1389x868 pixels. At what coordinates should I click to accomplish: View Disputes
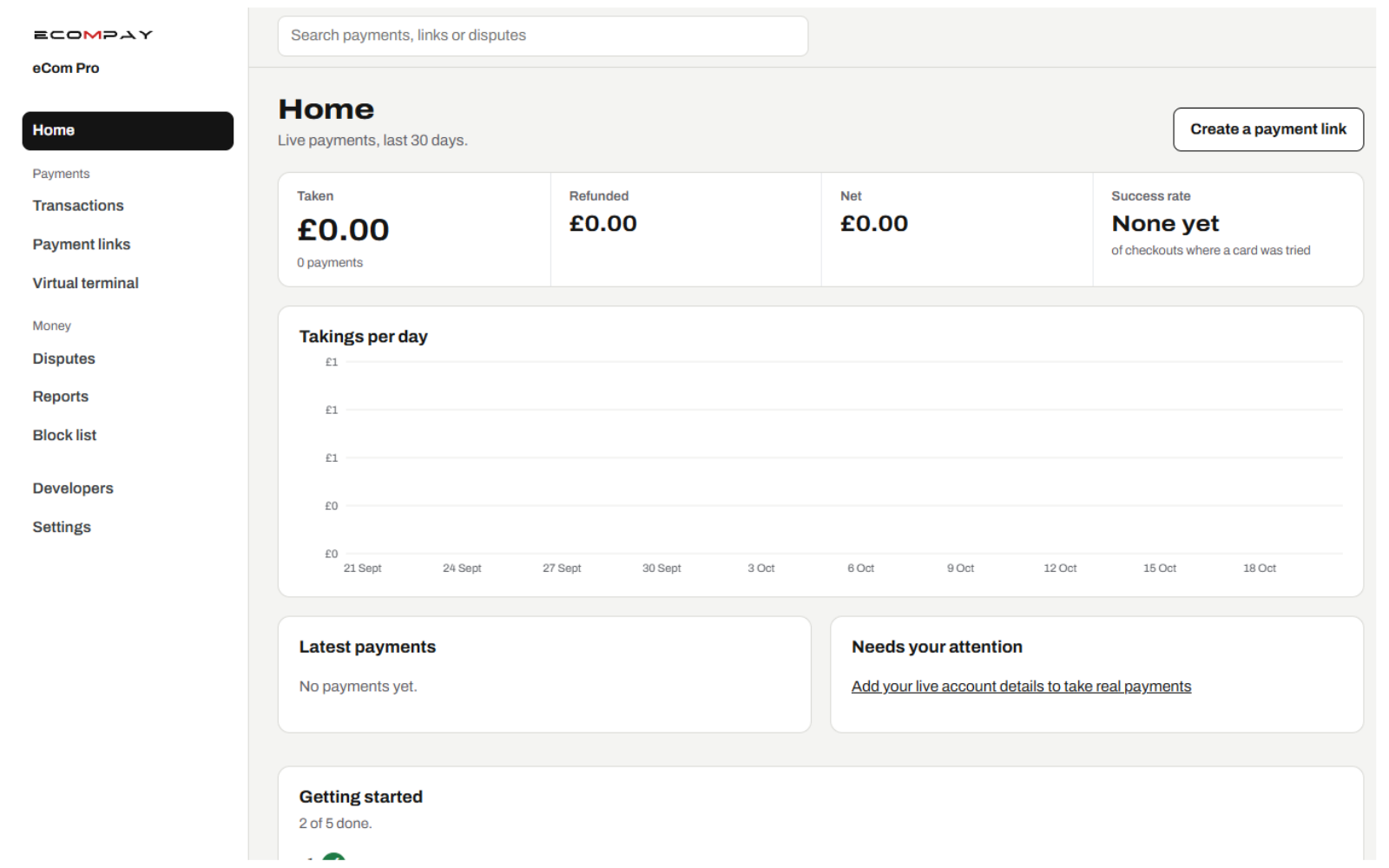tap(64, 358)
